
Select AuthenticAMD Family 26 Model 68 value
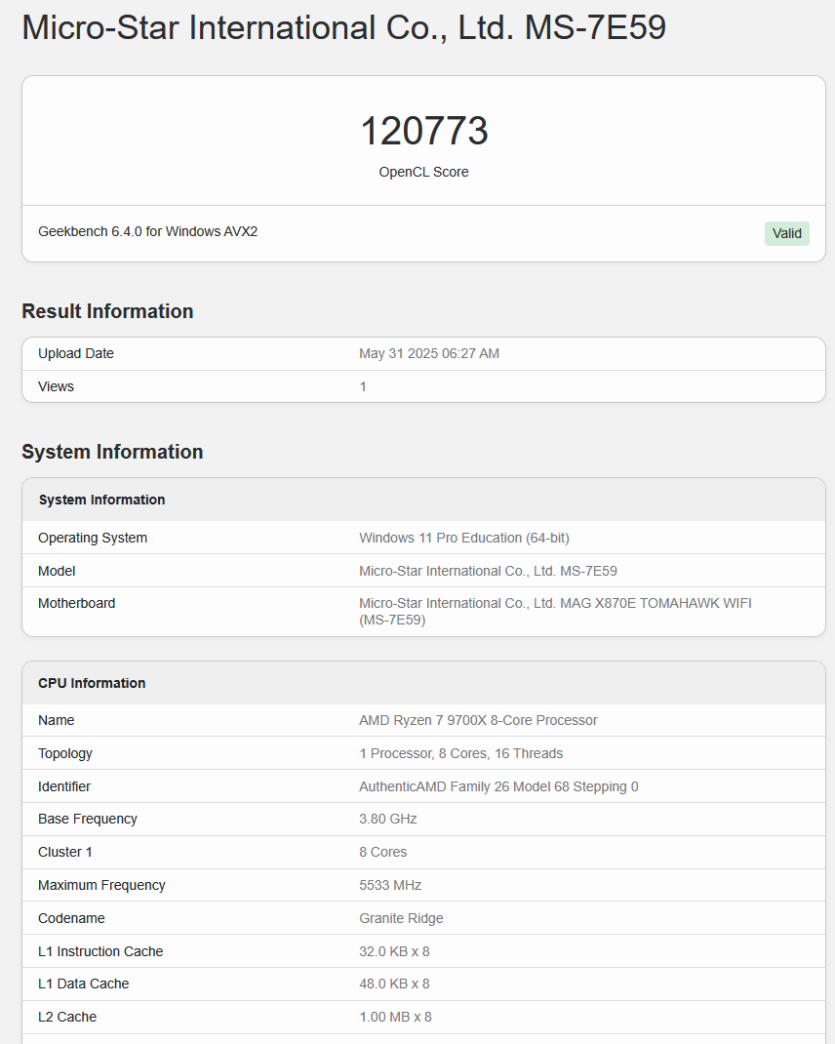coord(499,787)
